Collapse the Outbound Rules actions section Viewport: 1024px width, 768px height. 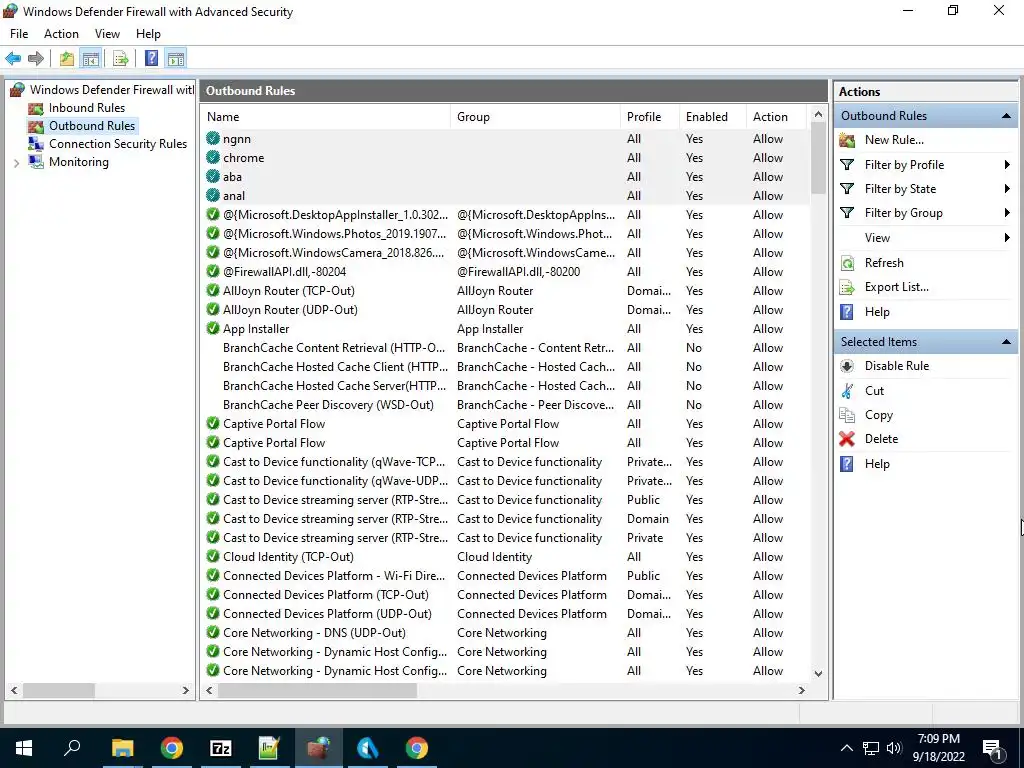(1006, 116)
